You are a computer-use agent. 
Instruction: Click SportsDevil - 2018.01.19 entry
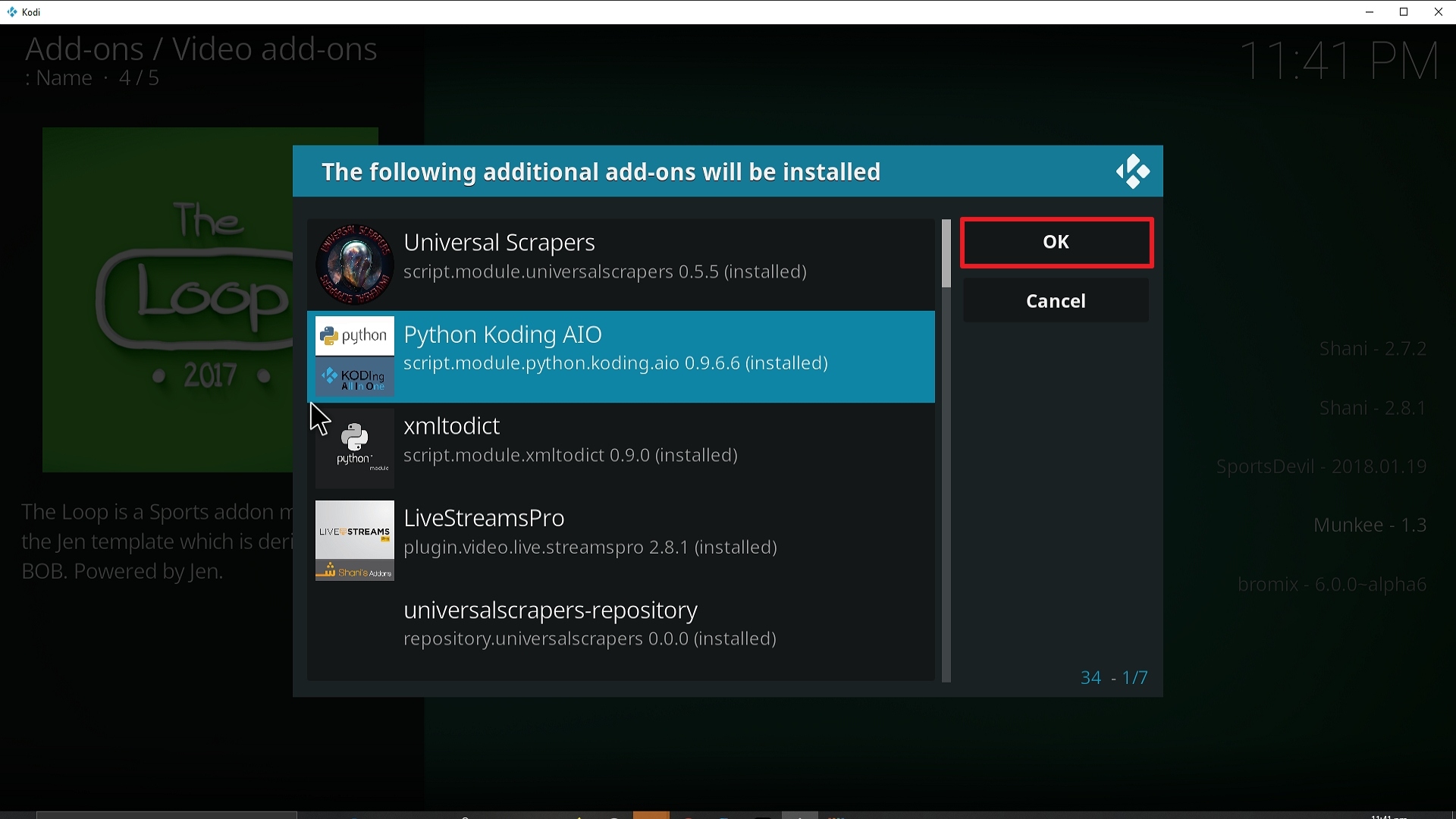pyautogui.click(x=1322, y=467)
